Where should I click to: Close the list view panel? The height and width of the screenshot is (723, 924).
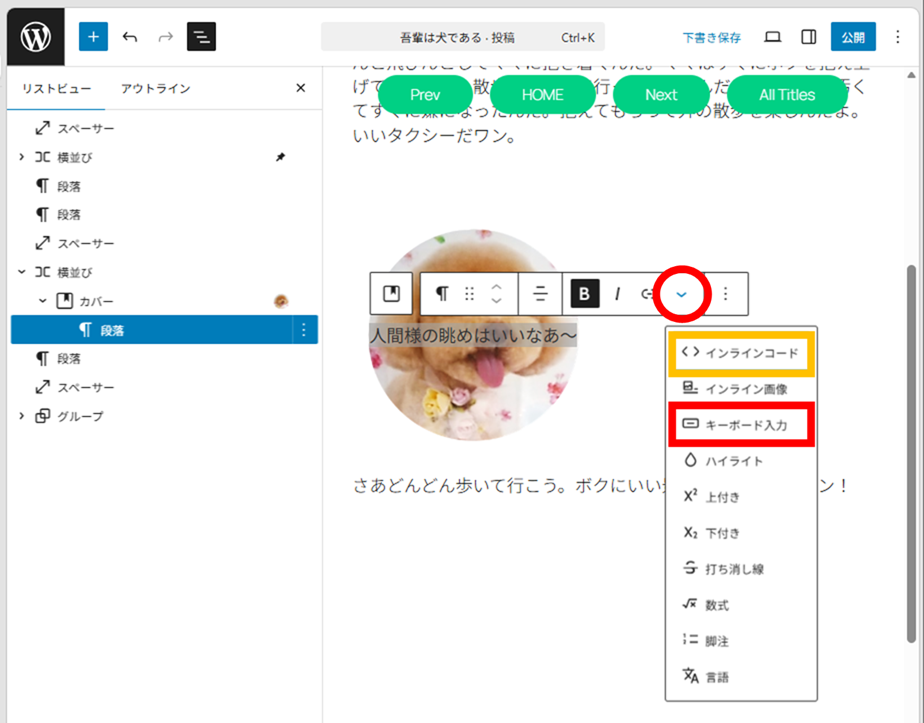(301, 88)
